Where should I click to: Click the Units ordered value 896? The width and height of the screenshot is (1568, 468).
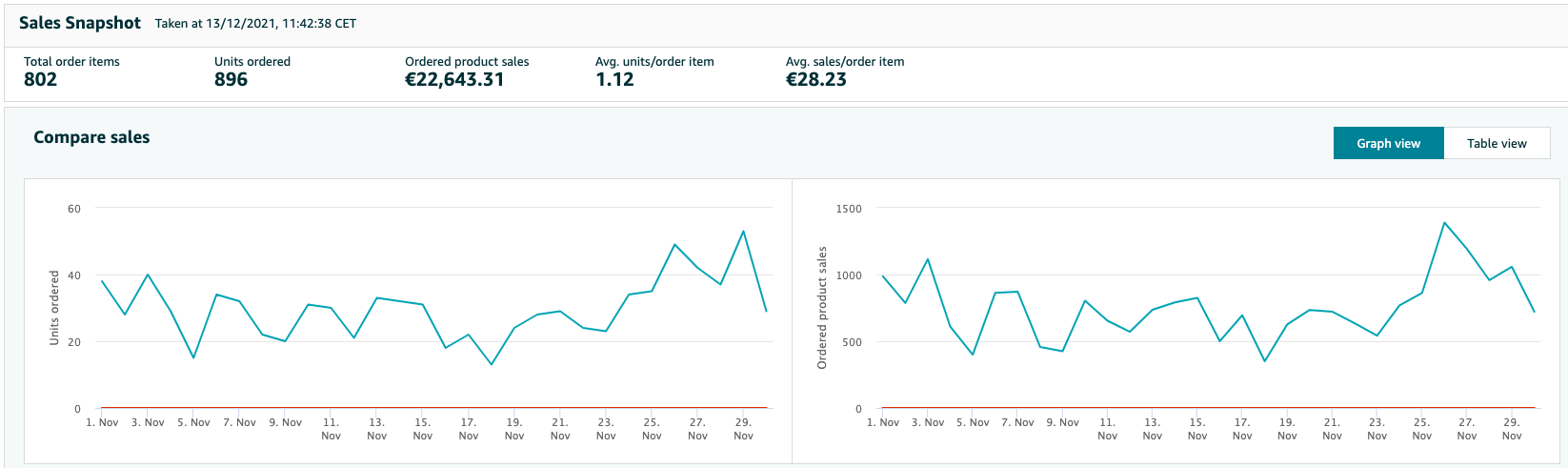click(231, 80)
